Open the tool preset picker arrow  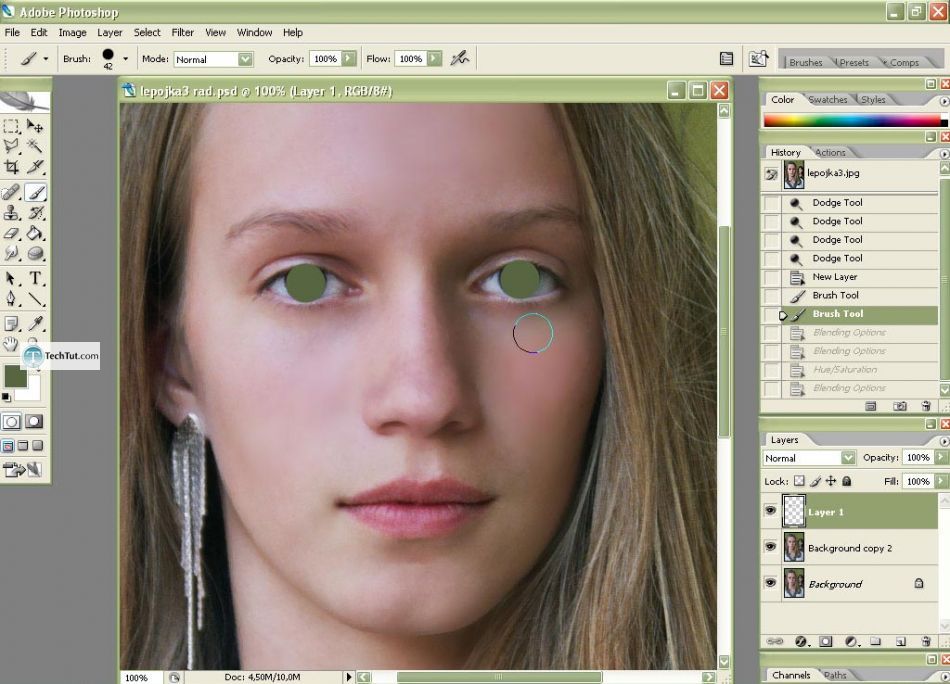(45, 59)
